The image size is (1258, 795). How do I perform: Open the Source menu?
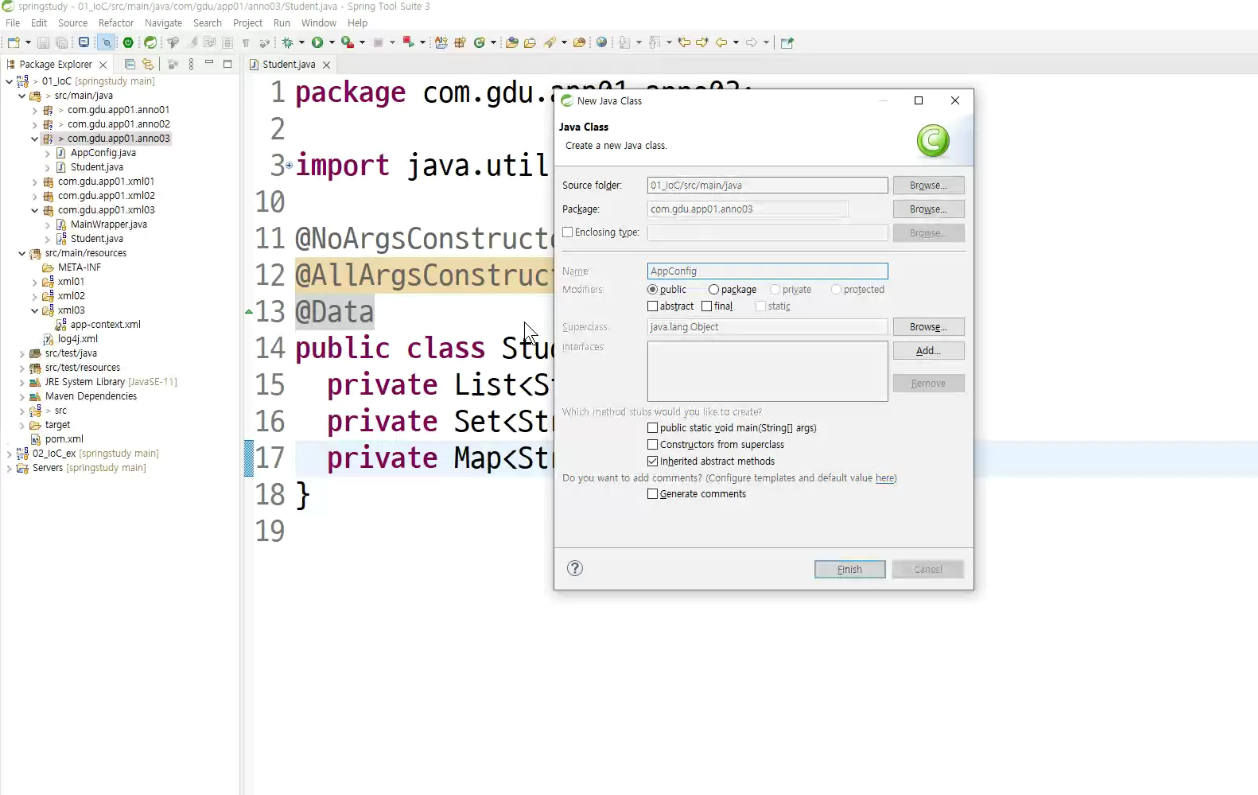point(73,22)
